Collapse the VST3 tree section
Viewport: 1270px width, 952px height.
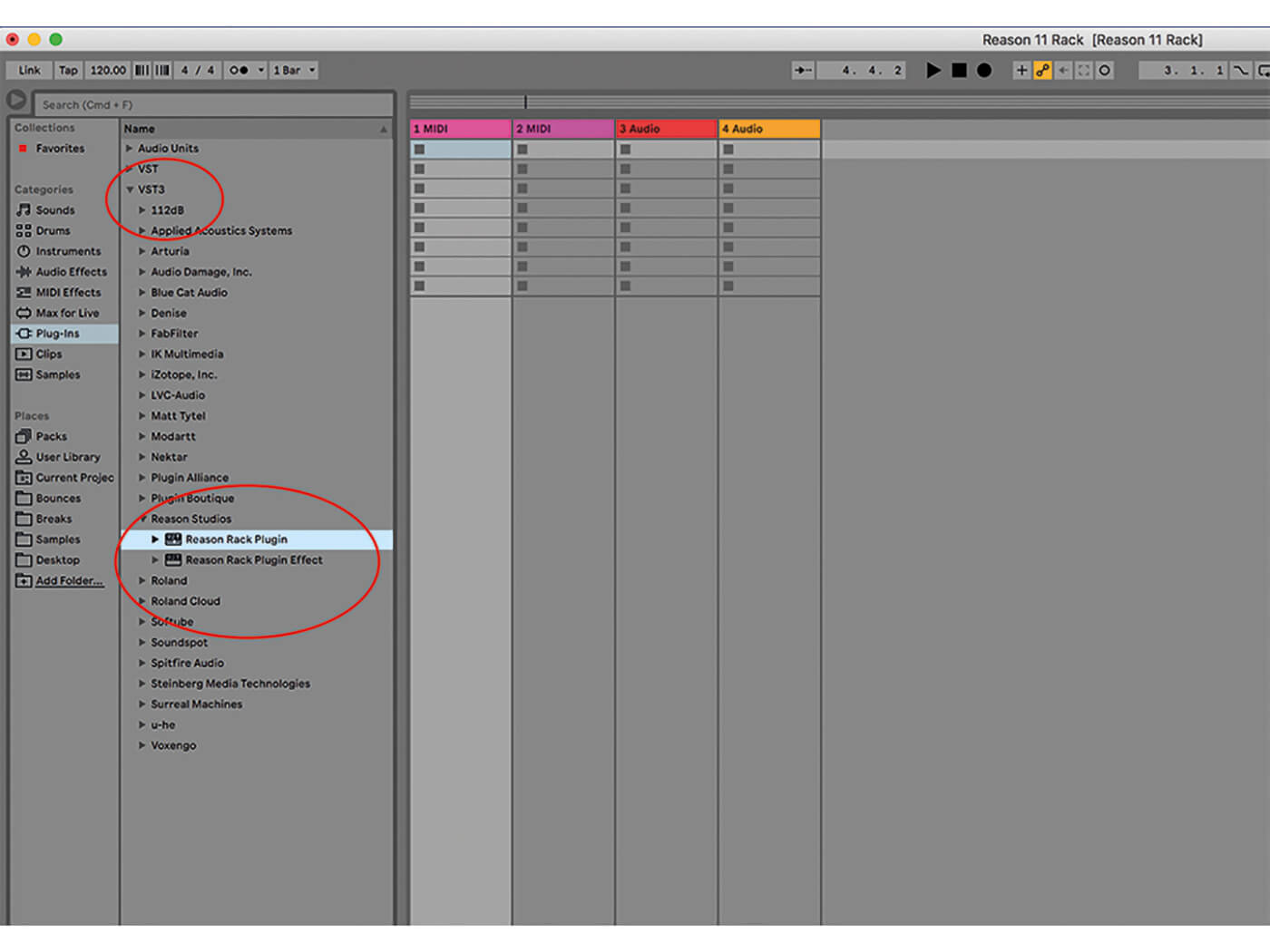coord(130,189)
